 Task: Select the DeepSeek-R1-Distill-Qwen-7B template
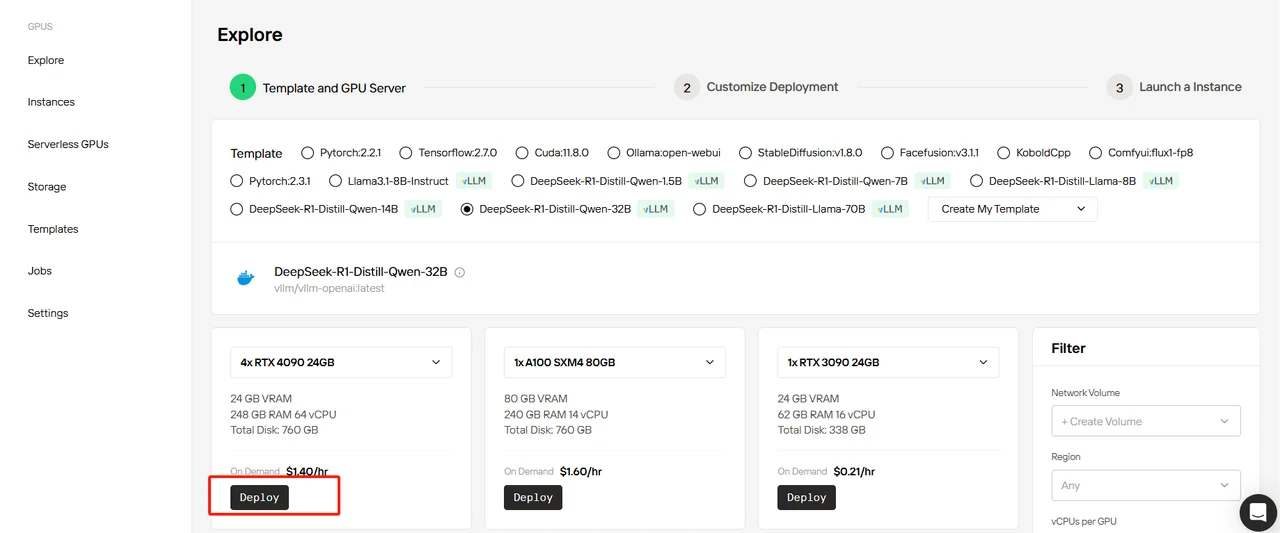(x=750, y=181)
